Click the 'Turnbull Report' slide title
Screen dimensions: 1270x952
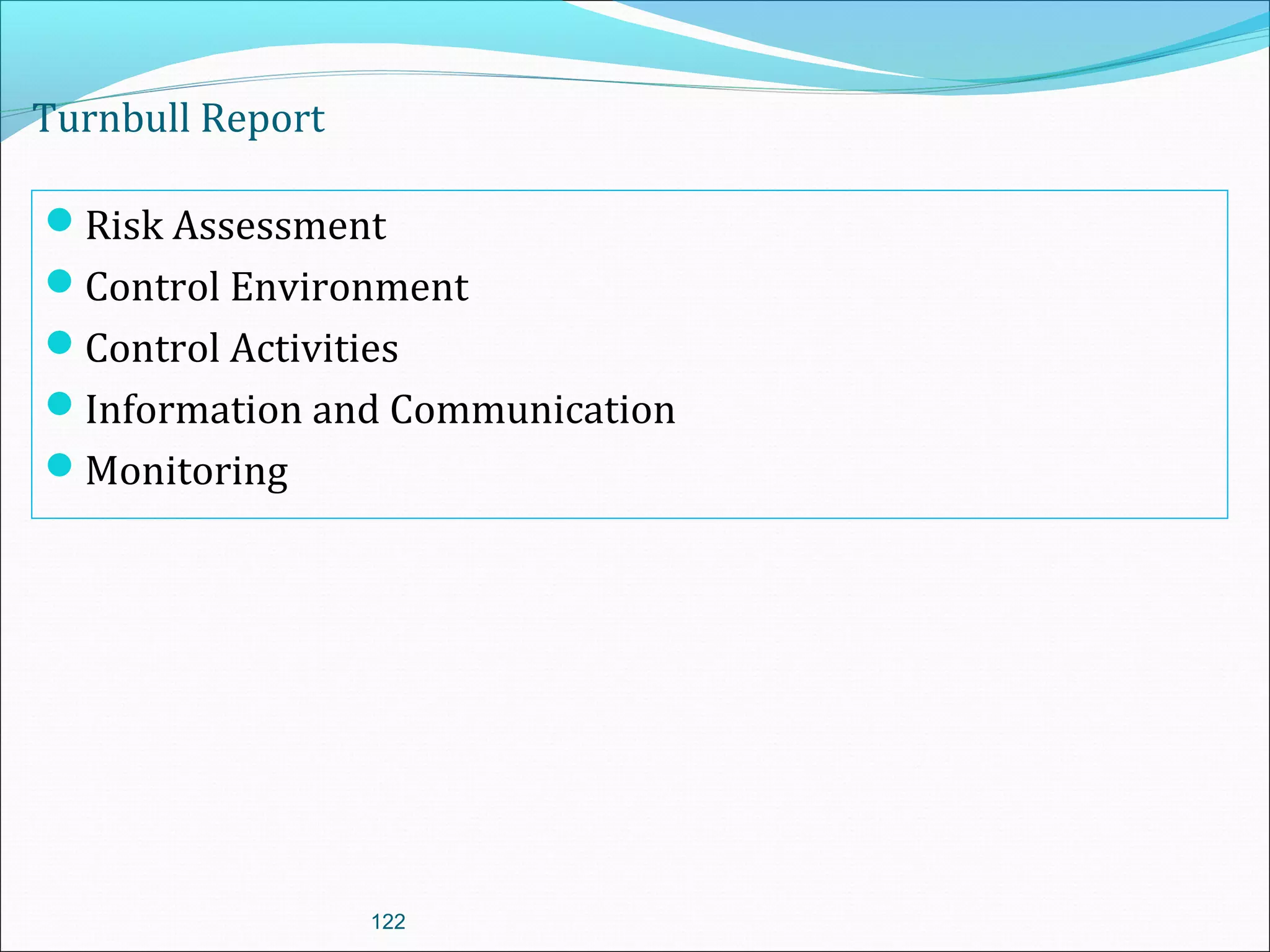pyautogui.click(x=180, y=118)
